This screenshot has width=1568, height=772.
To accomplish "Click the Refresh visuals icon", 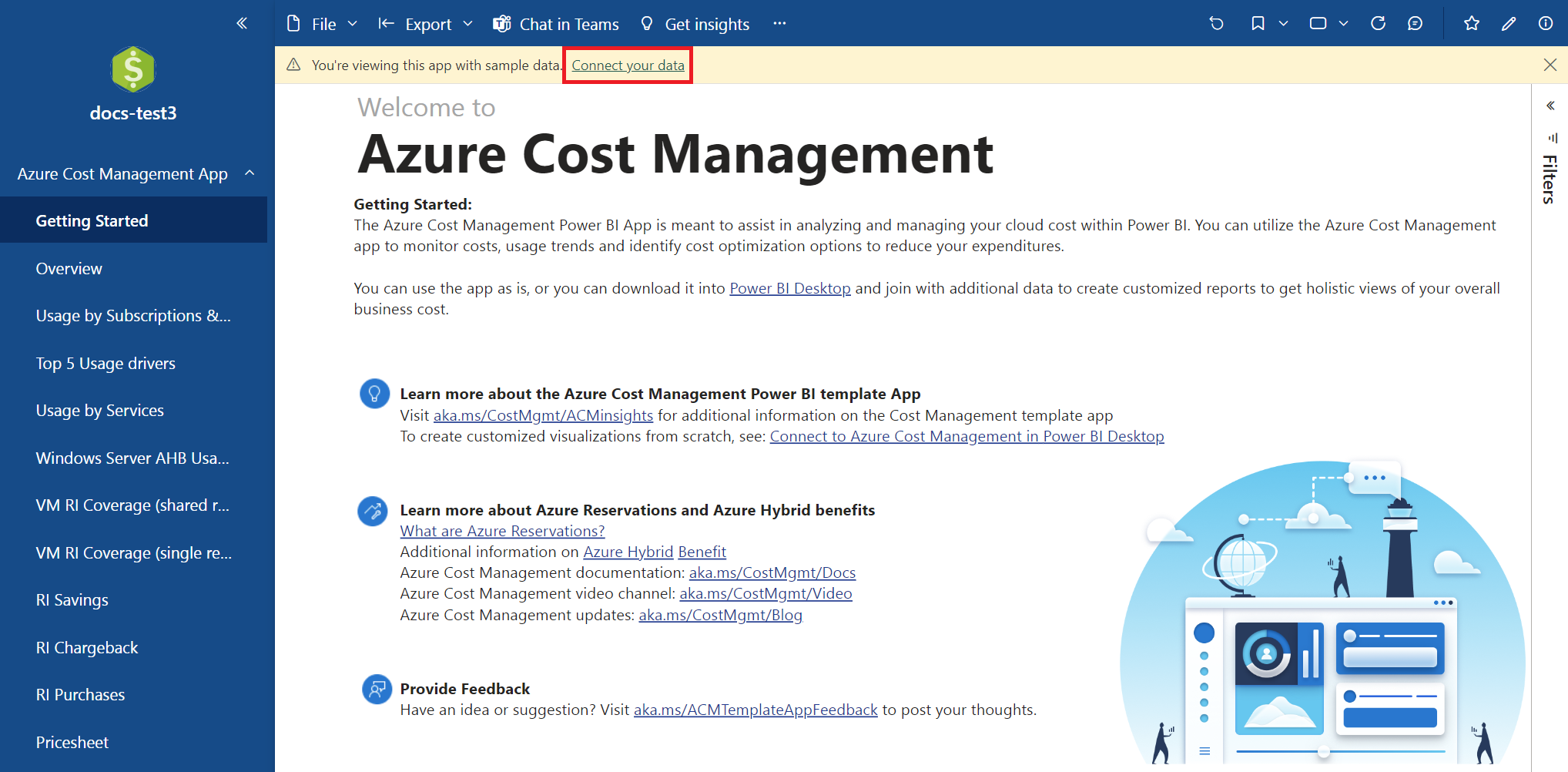I will click(1378, 24).
